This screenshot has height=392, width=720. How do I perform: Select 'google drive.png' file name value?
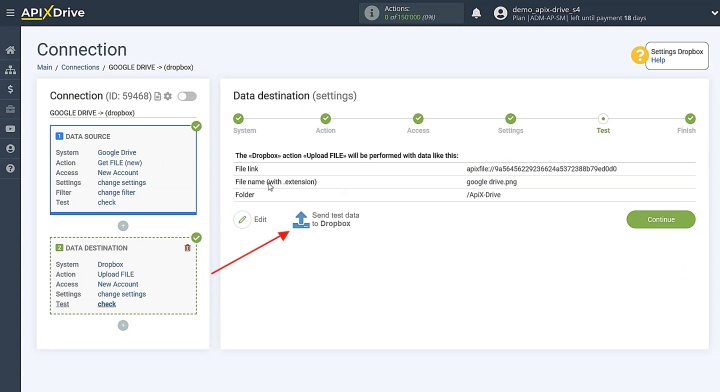click(x=491, y=182)
